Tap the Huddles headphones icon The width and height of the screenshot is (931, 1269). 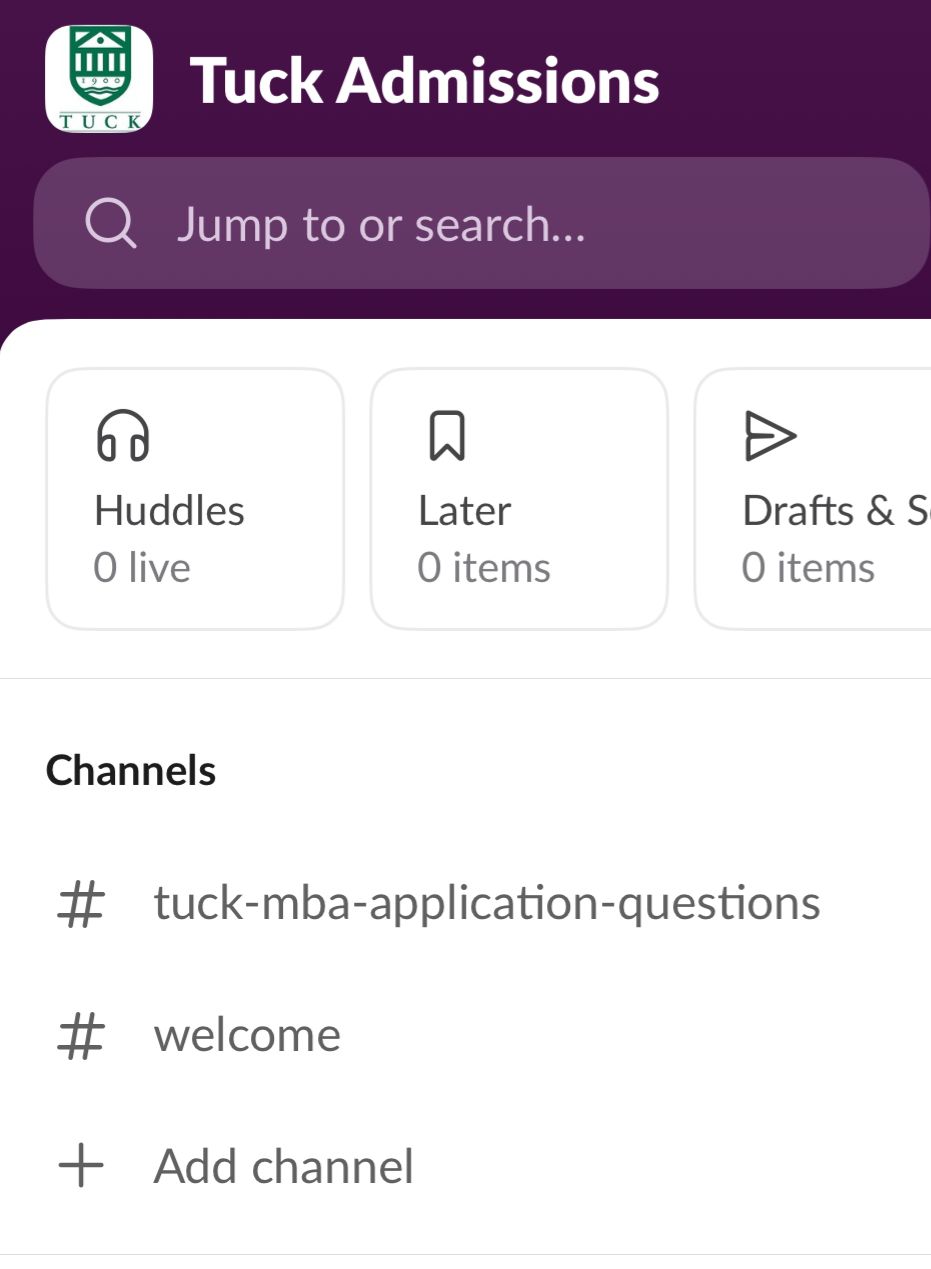pos(123,437)
